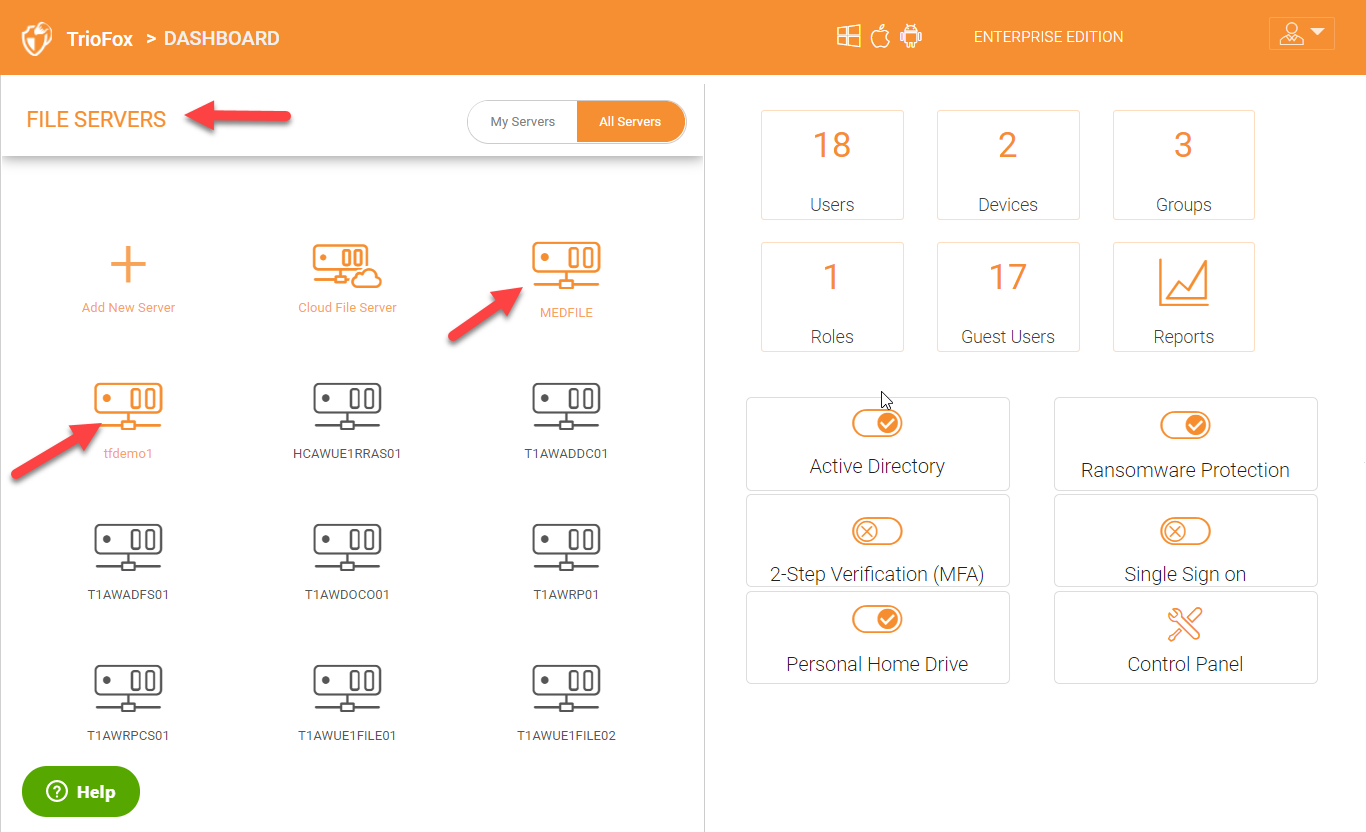The image size is (1366, 832).
Task: Click the T1AWDOCO01 server name
Action: click(x=347, y=595)
